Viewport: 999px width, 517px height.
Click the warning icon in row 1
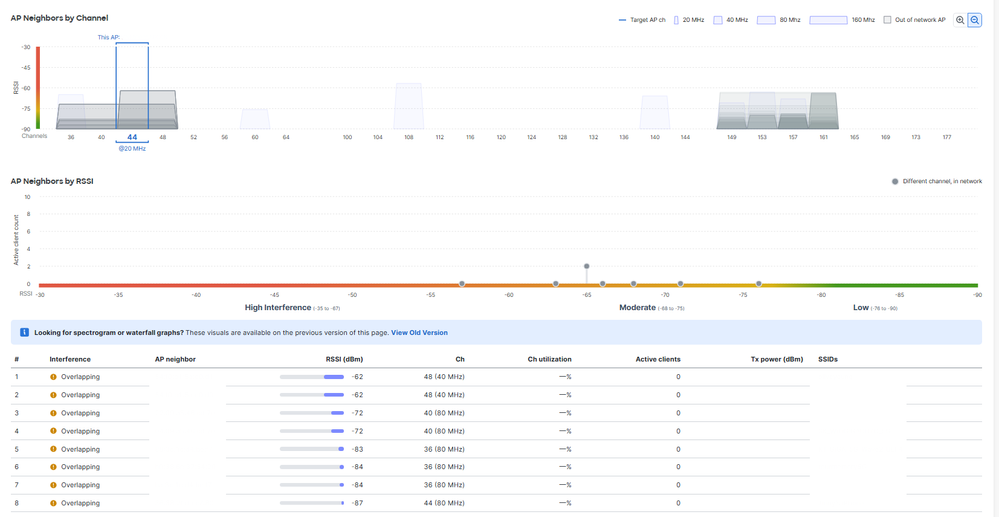54,377
